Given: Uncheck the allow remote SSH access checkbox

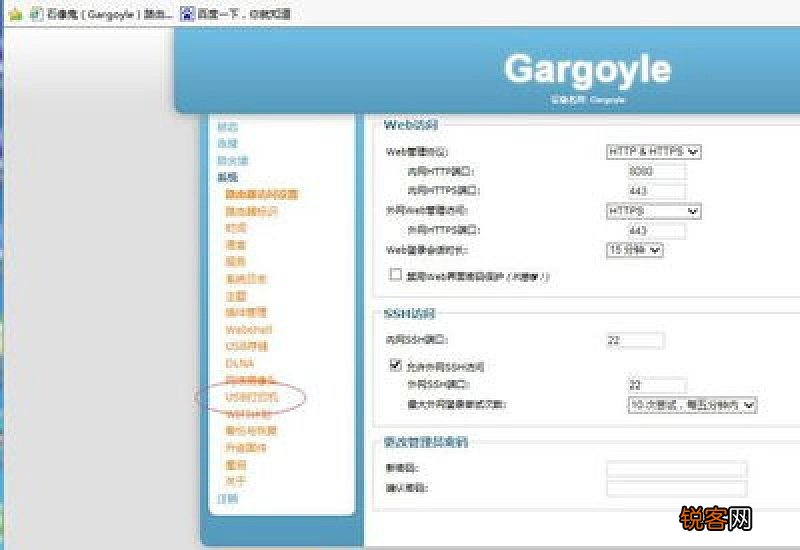Looking at the screenshot, I should click(x=395, y=365).
